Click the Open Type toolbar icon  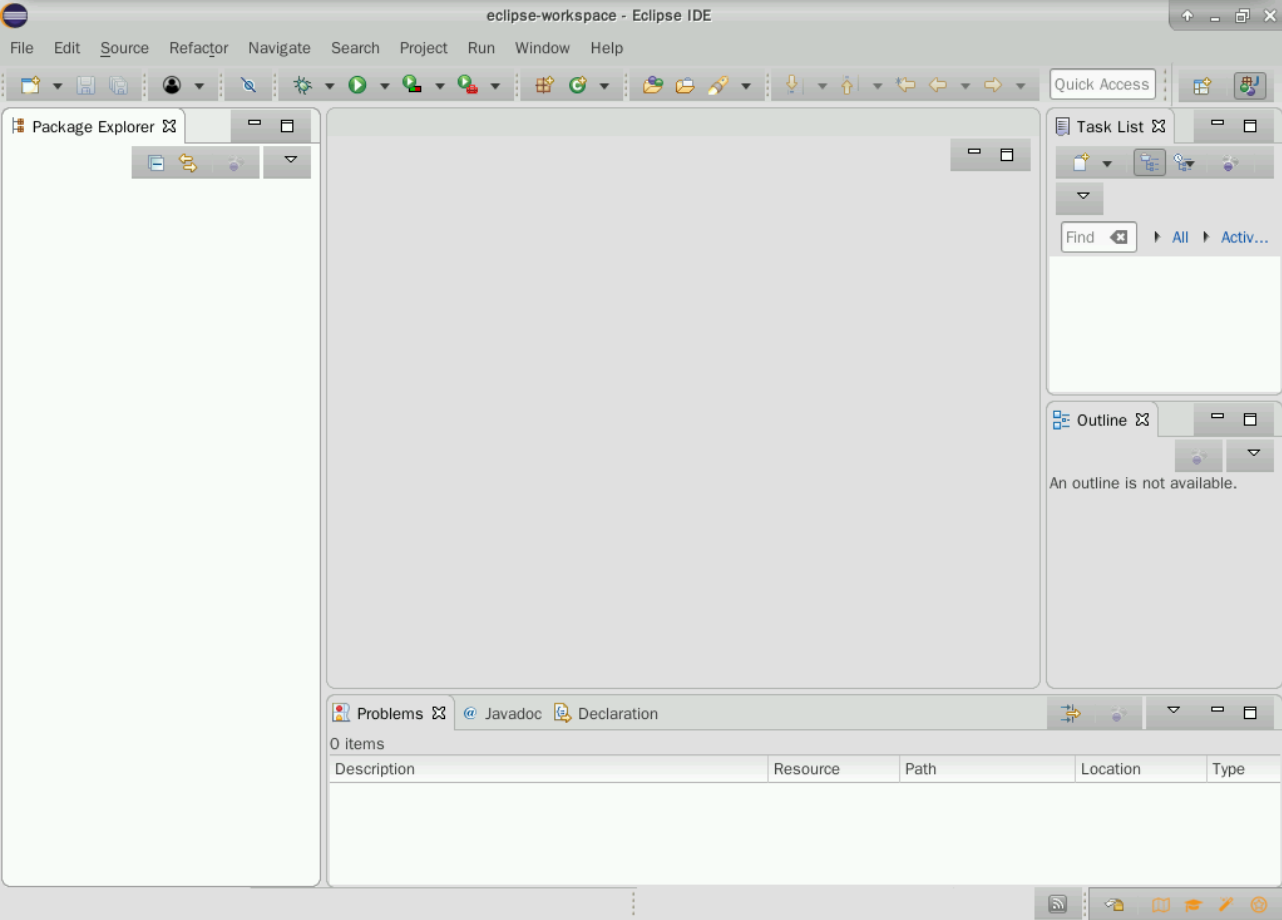pyautogui.click(x=652, y=86)
